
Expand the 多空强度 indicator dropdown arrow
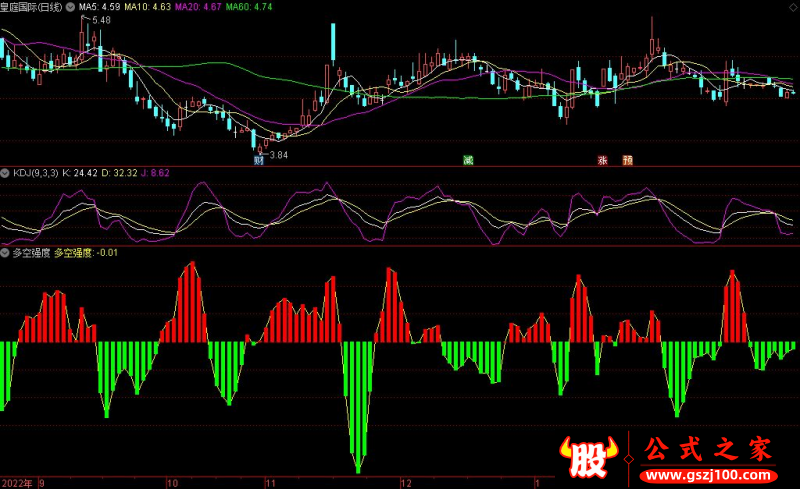point(5,253)
